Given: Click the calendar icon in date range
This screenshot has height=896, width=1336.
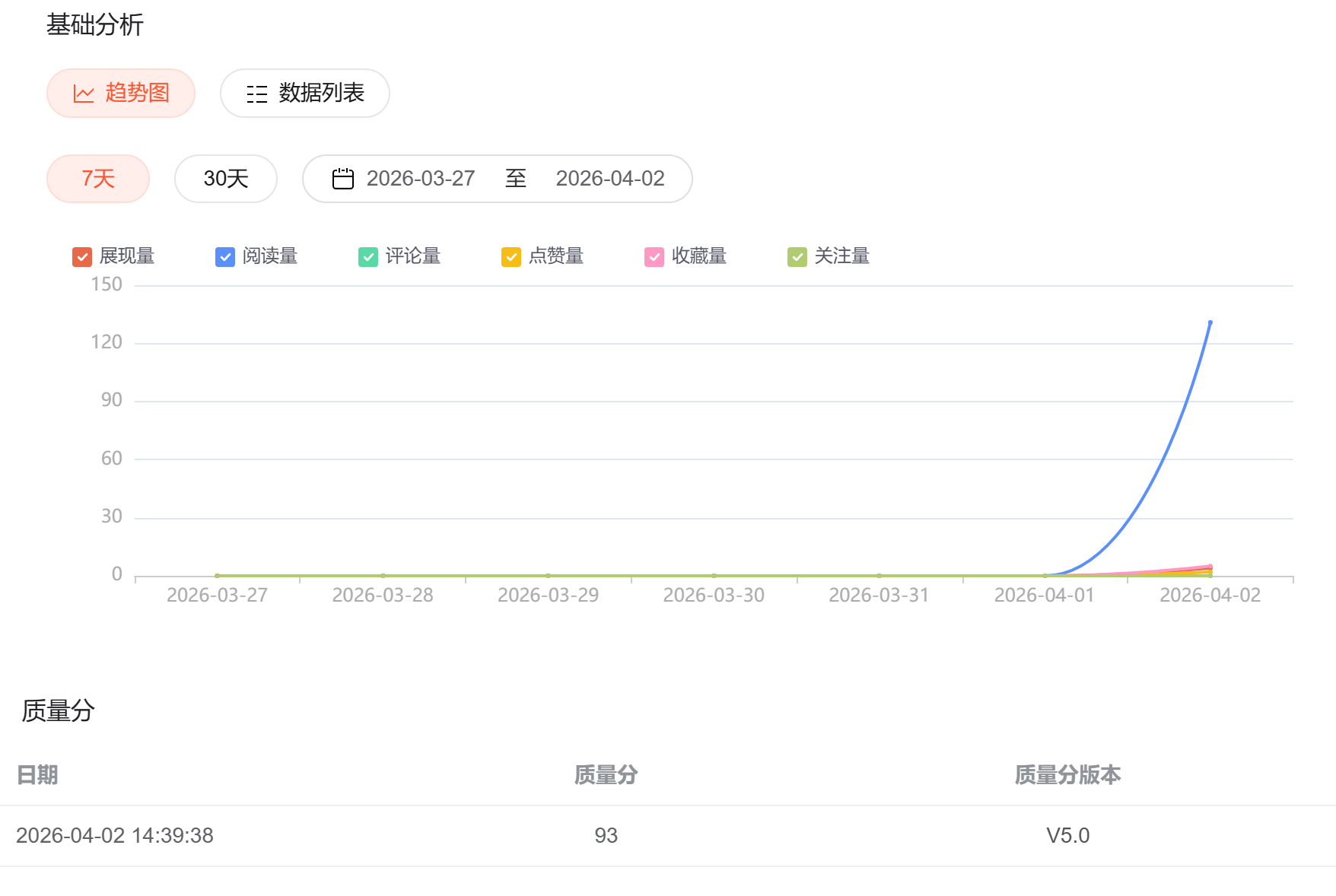Looking at the screenshot, I should coord(343,179).
